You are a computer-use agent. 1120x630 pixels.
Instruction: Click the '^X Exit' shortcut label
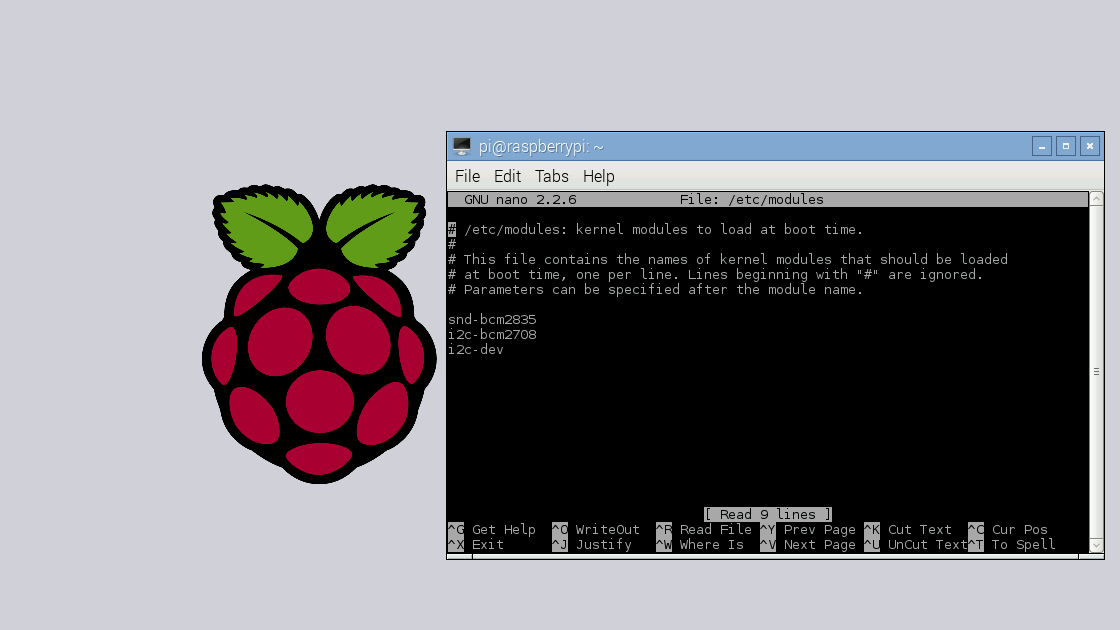click(476, 544)
